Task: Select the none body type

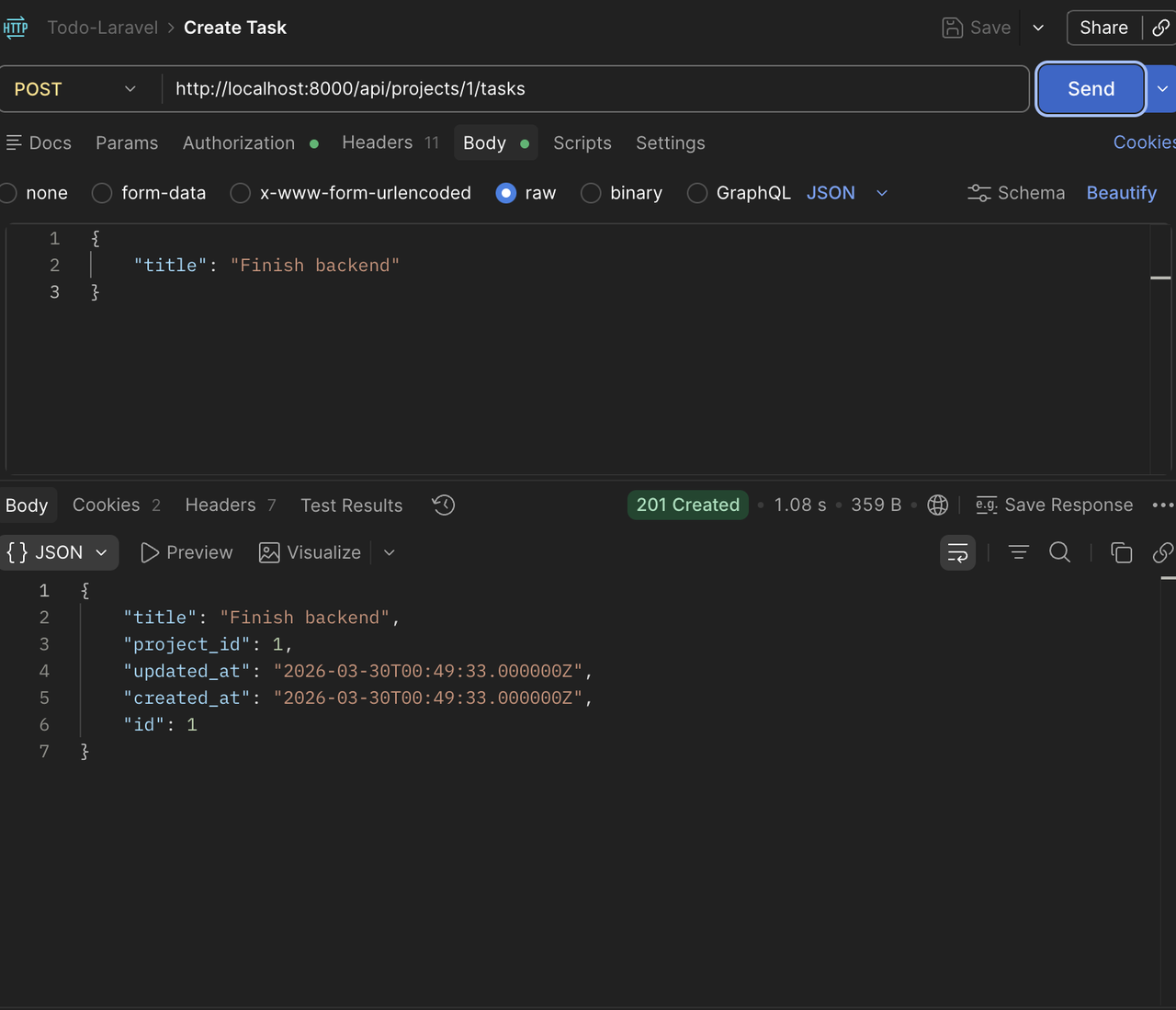Action: point(9,193)
